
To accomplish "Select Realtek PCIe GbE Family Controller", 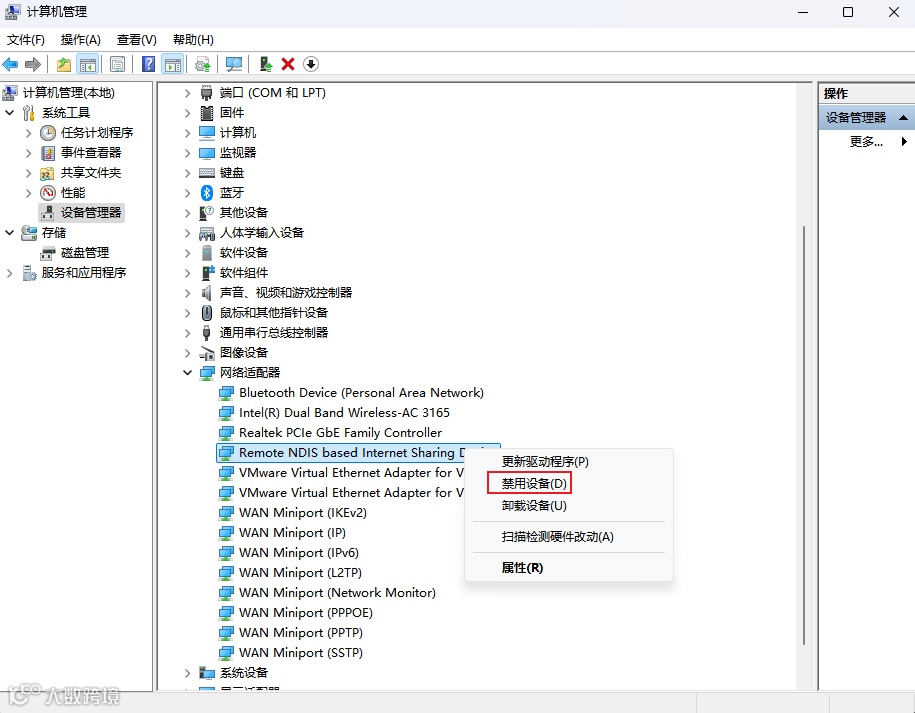I will [340, 433].
